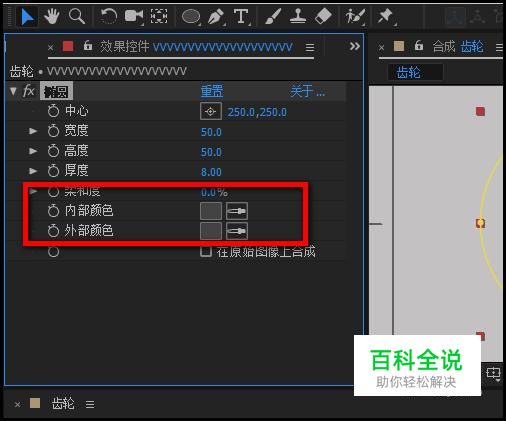Select the Pen tool
Viewport: 506px width, 421px height.
click(216, 16)
